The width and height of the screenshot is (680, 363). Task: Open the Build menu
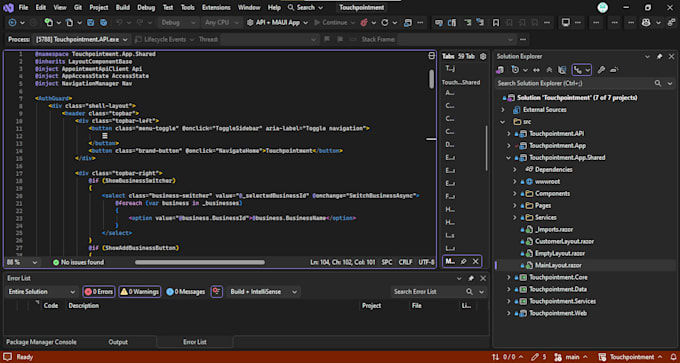point(123,8)
